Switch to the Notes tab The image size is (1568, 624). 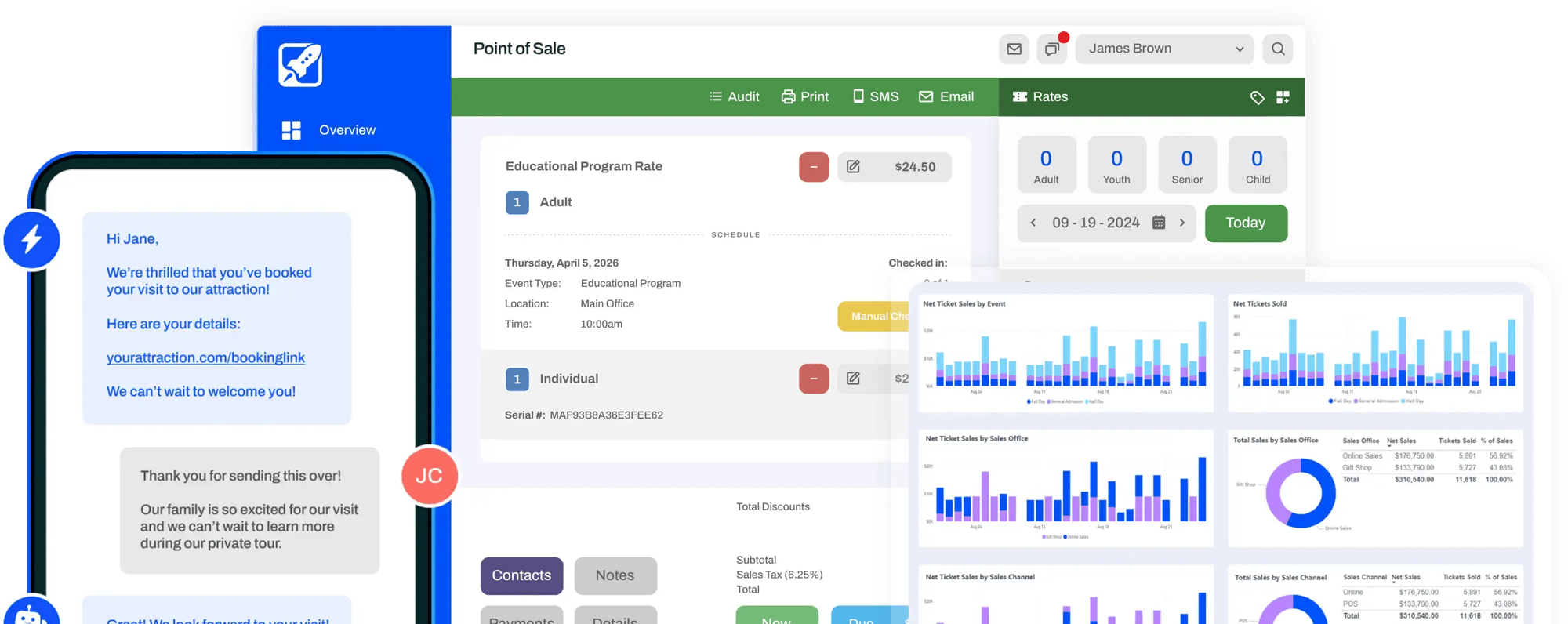[x=615, y=575]
